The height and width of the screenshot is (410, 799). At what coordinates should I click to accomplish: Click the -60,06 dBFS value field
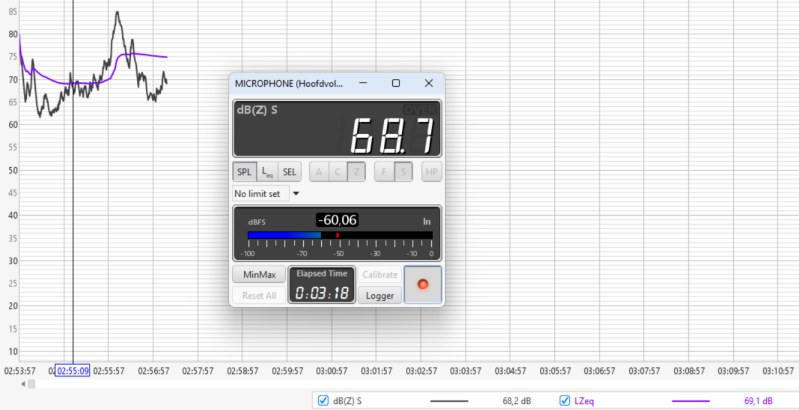point(338,220)
